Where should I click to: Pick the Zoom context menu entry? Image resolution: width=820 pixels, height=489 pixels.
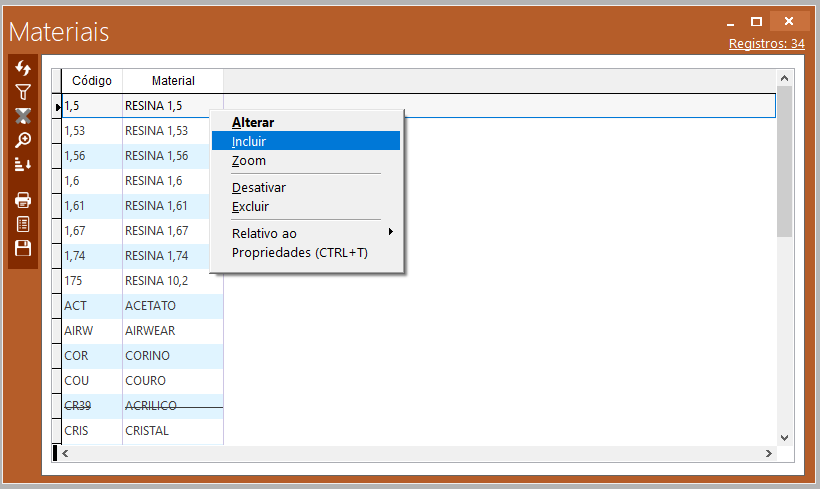pyautogui.click(x=249, y=161)
